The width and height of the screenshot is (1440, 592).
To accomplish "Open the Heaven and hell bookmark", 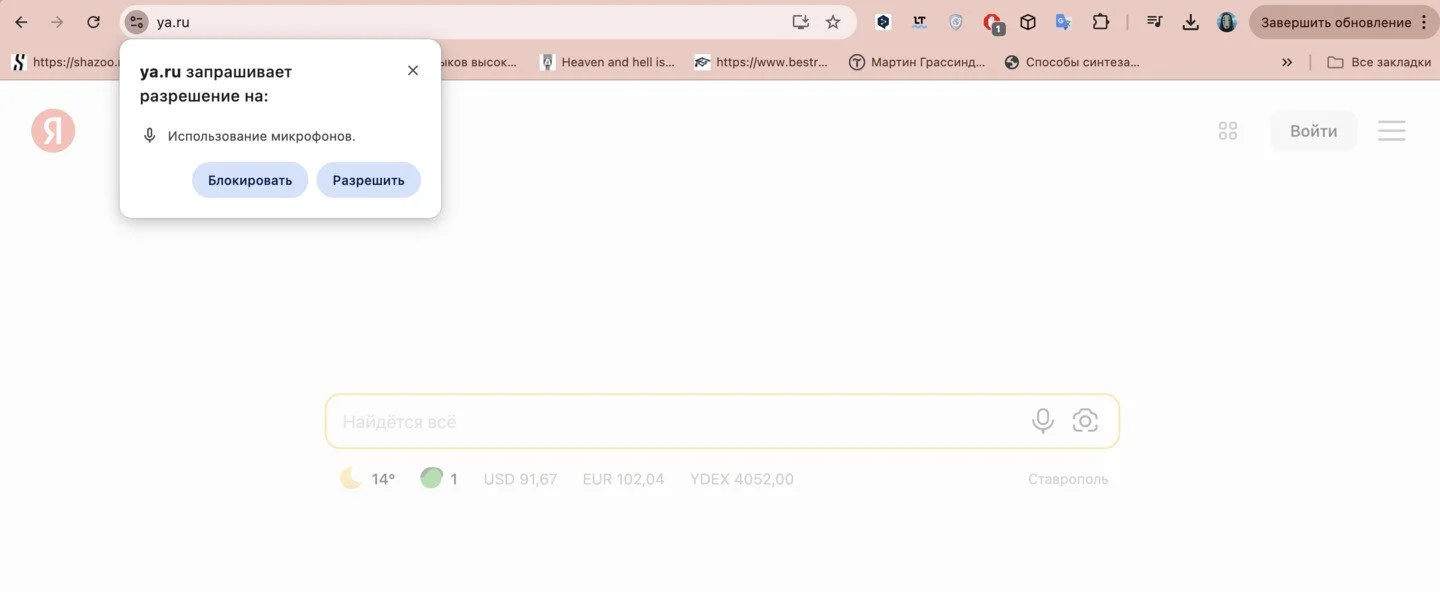I will tap(607, 62).
